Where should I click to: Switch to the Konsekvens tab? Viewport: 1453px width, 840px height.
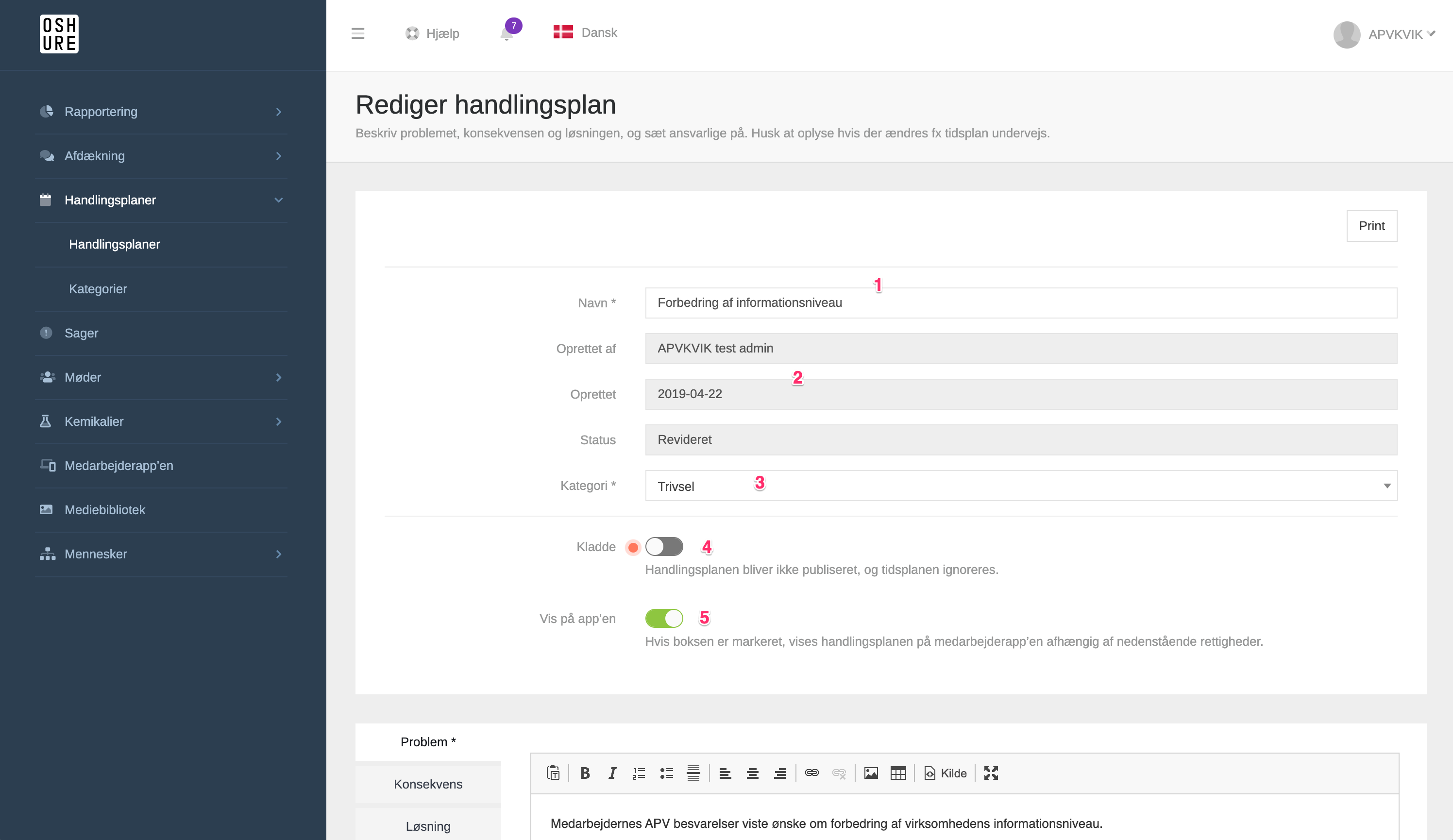point(428,784)
